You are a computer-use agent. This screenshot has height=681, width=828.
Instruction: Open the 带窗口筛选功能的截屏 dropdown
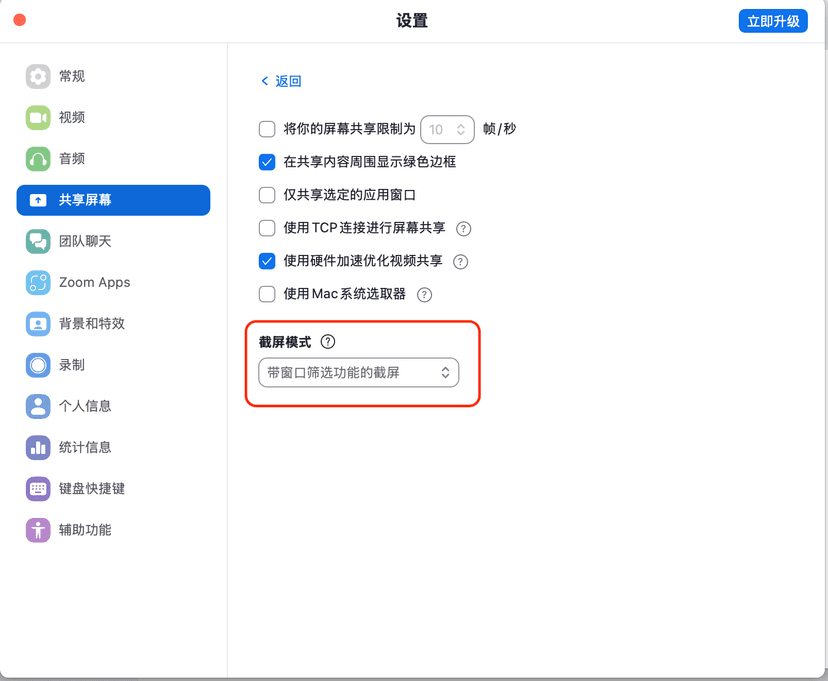359,373
